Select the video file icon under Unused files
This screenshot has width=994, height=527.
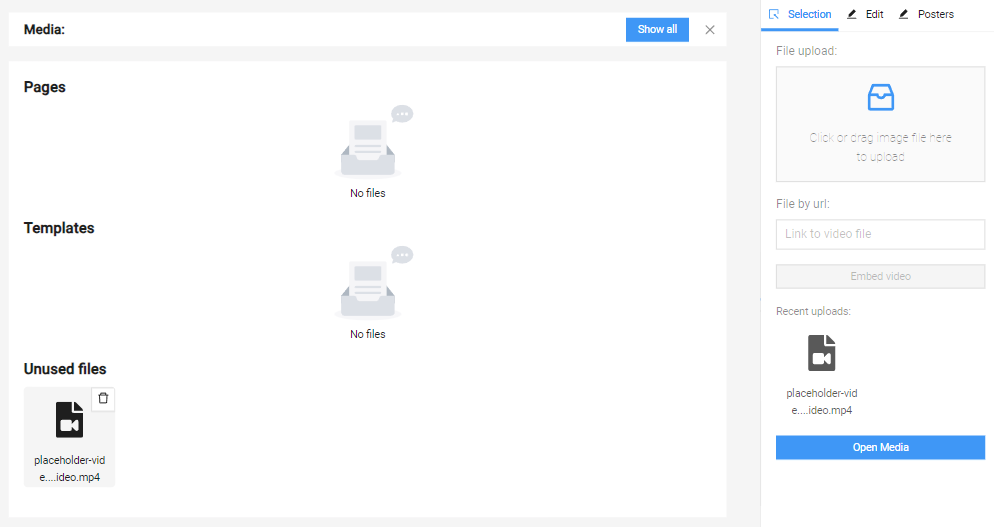coord(69,420)
